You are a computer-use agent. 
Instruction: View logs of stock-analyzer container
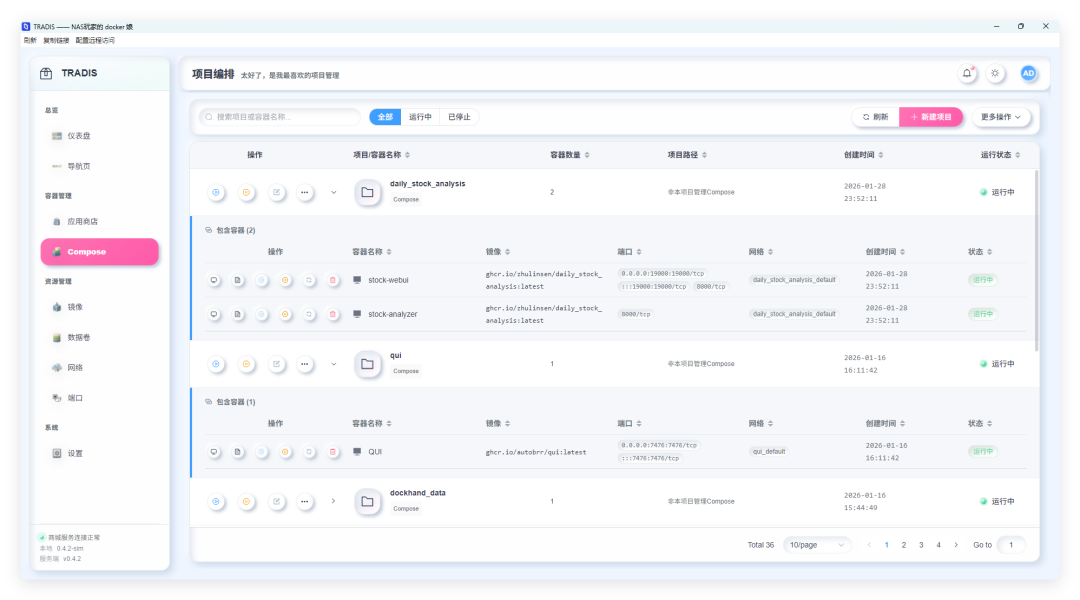(238, 314)
